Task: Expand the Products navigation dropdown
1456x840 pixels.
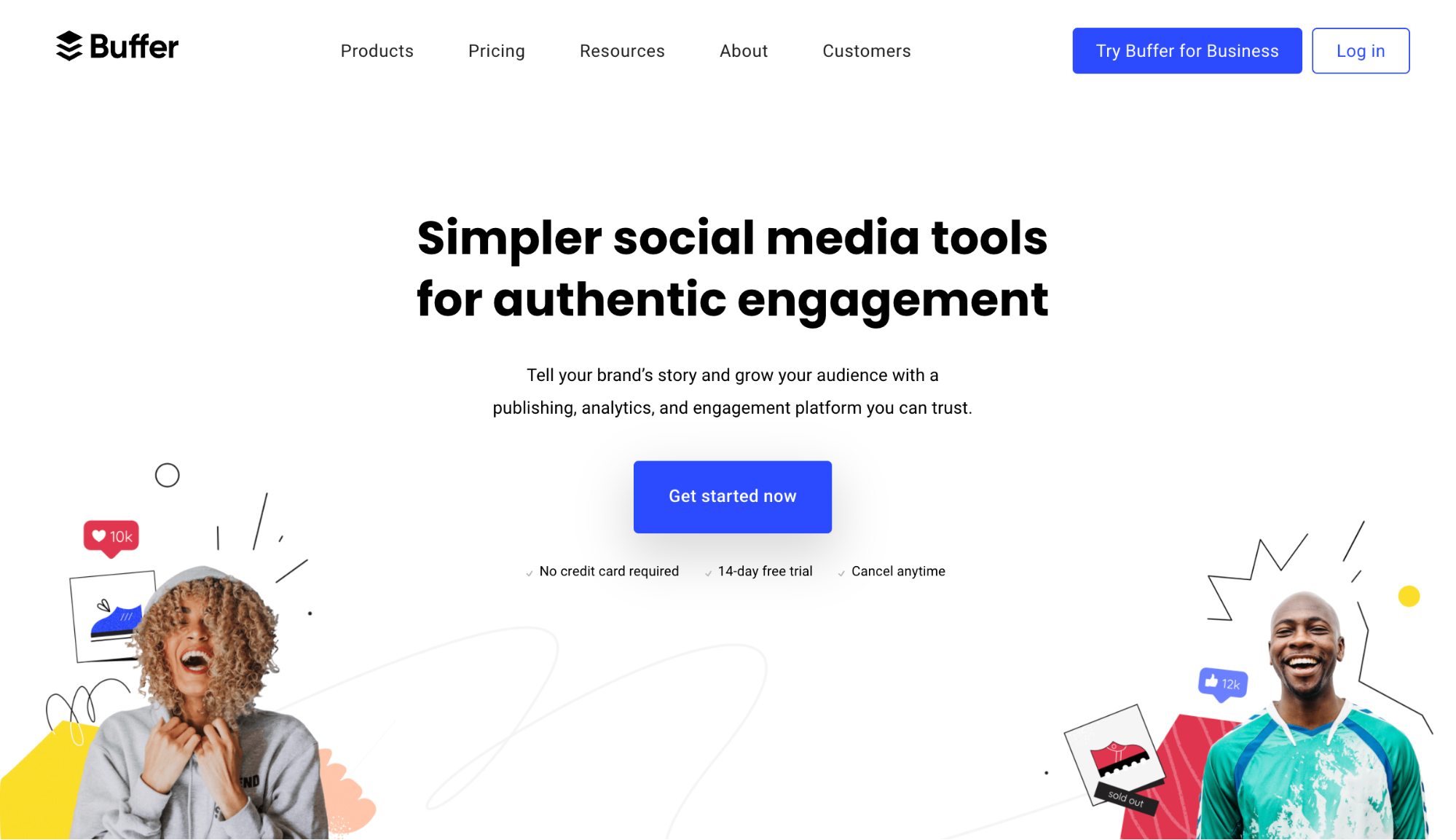Action: click(x=376, y=50)
